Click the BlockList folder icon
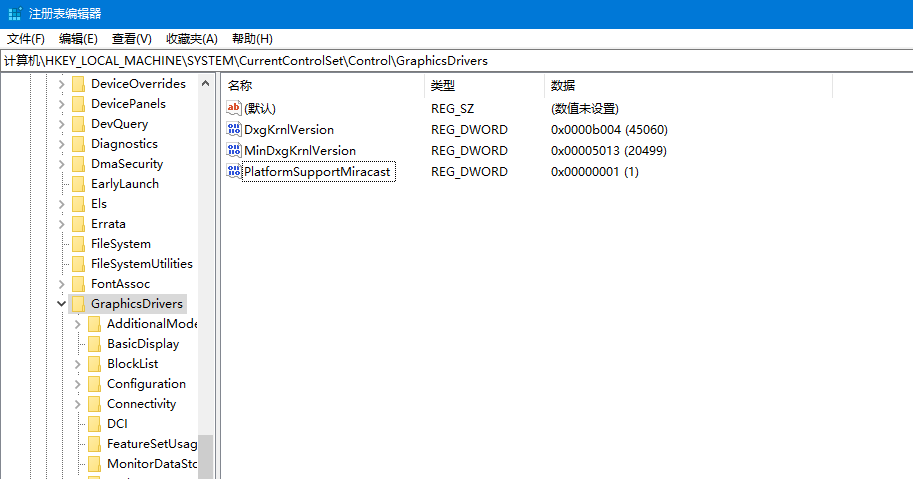Image resolution: width=913 pixels, height=479 pixels. [x=94, y=364]
